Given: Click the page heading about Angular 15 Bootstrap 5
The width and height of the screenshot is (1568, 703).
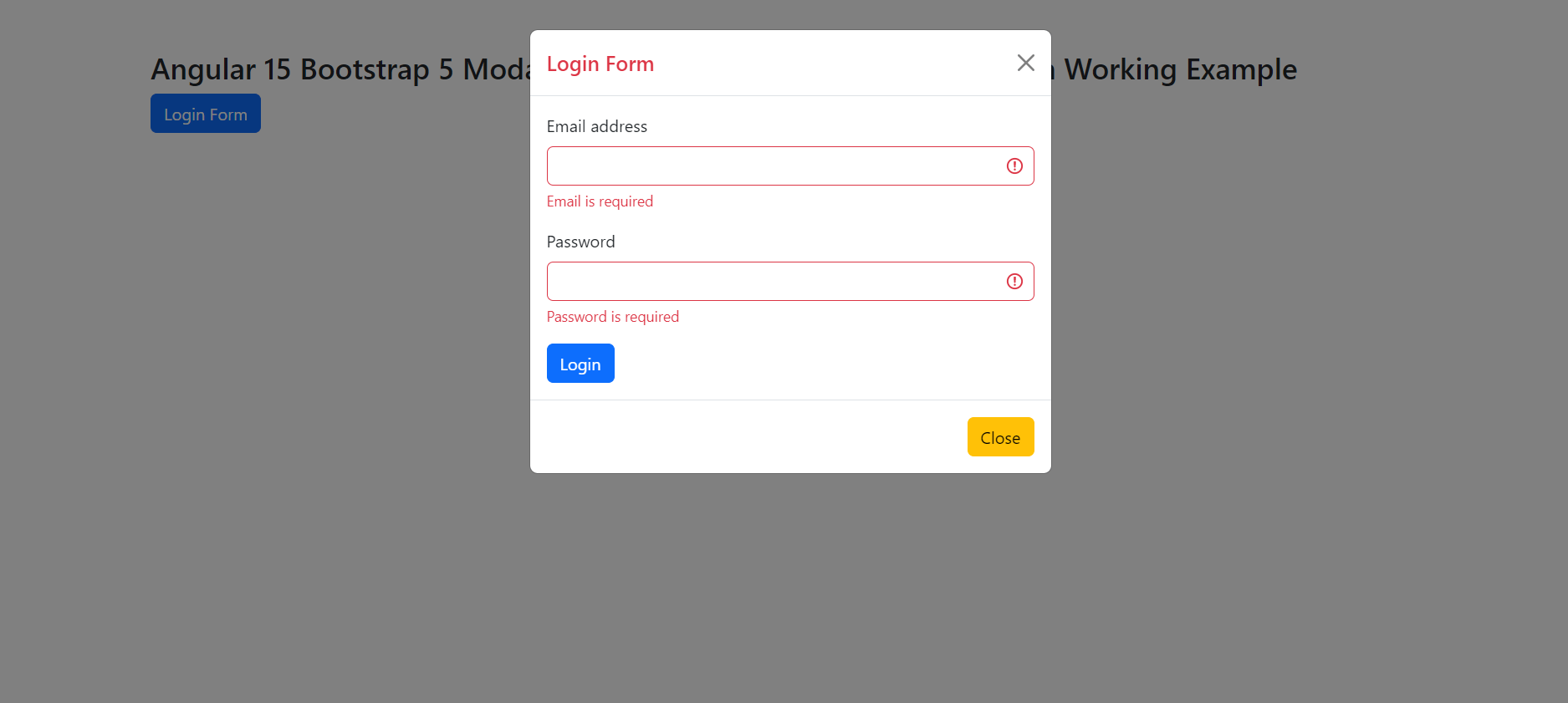Looking at the screenshot, I should pos(335,69).
